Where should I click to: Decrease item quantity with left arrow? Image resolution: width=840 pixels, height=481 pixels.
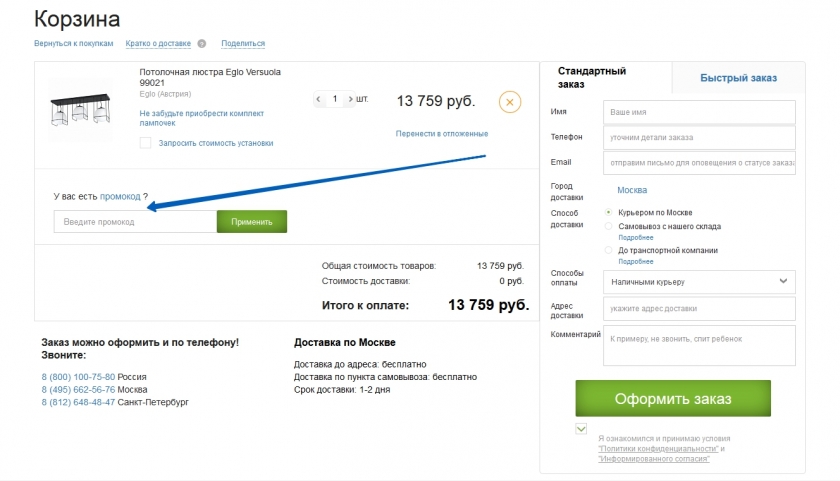coord(319,99)
